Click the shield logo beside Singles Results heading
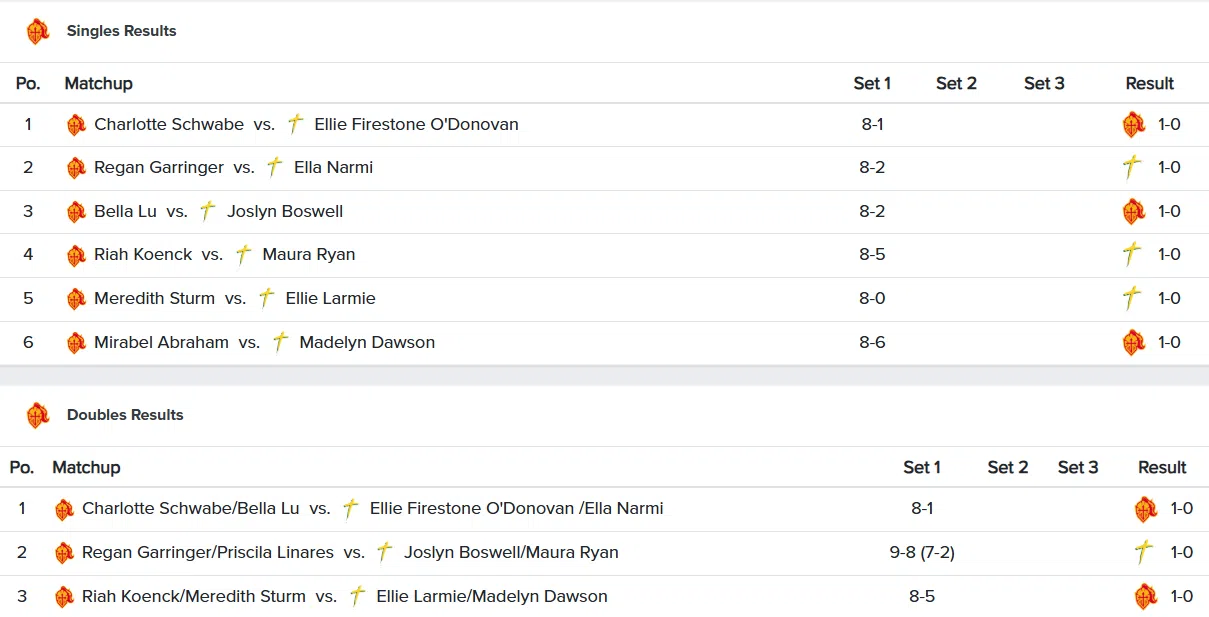This screenshot has width=1209, height=617. 37,31
